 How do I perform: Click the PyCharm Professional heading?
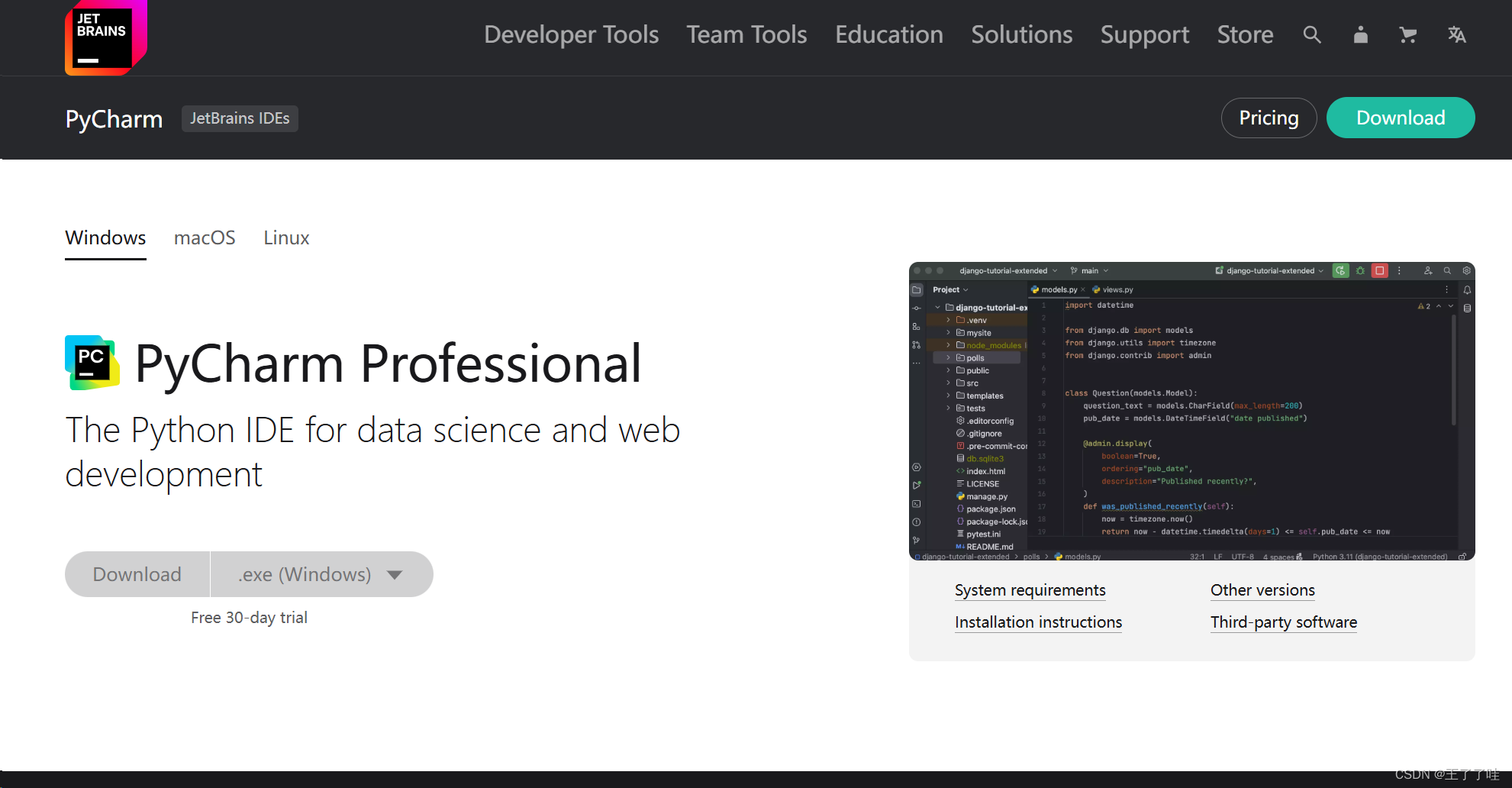[388, 363]
